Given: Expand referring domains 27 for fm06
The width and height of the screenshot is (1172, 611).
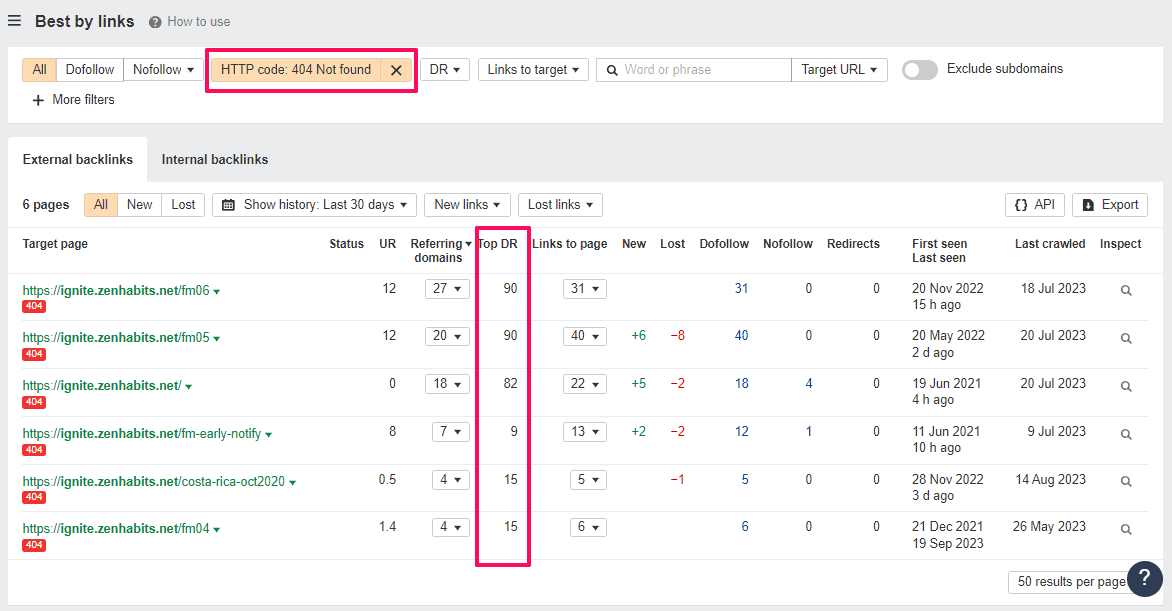Looking at the screenshot, I should click(x=447, y=289).
